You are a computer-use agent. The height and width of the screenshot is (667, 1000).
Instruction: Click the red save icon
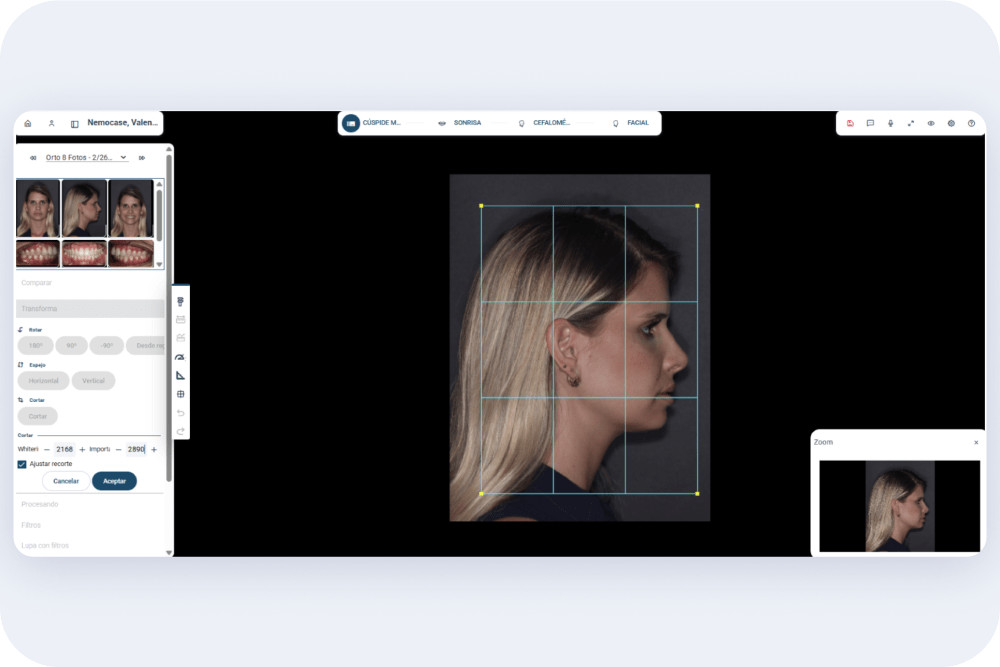tap(850, 124)
